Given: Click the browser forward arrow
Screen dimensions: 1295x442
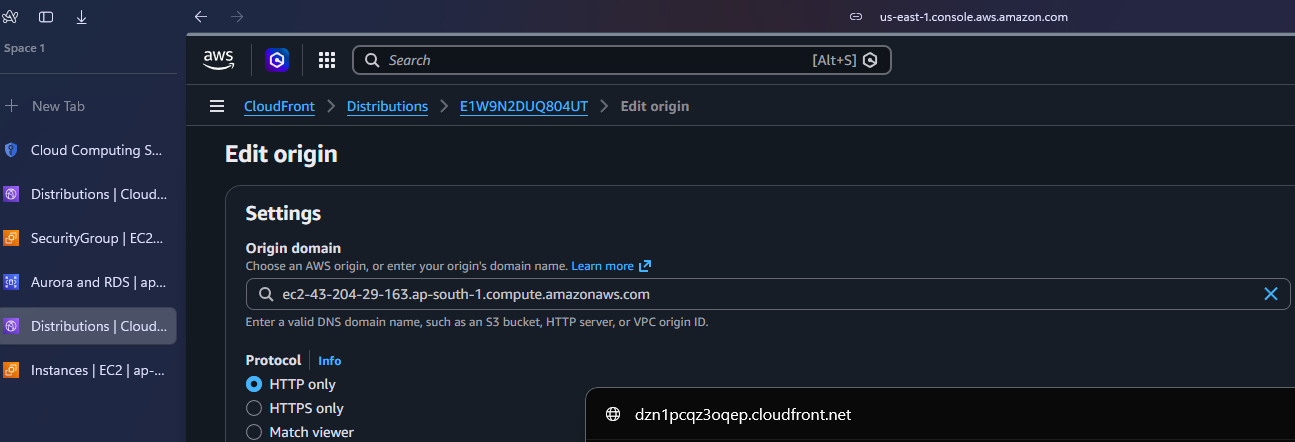Looking at the screenshot, I should click(237, 17).
